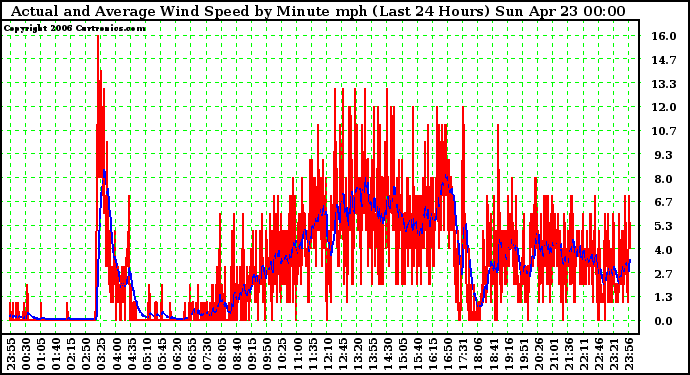Image resolution: width=690 pixels, height=375 pixels.
Task: Click the 16:50 time axis label
Action: click(447, 354)
